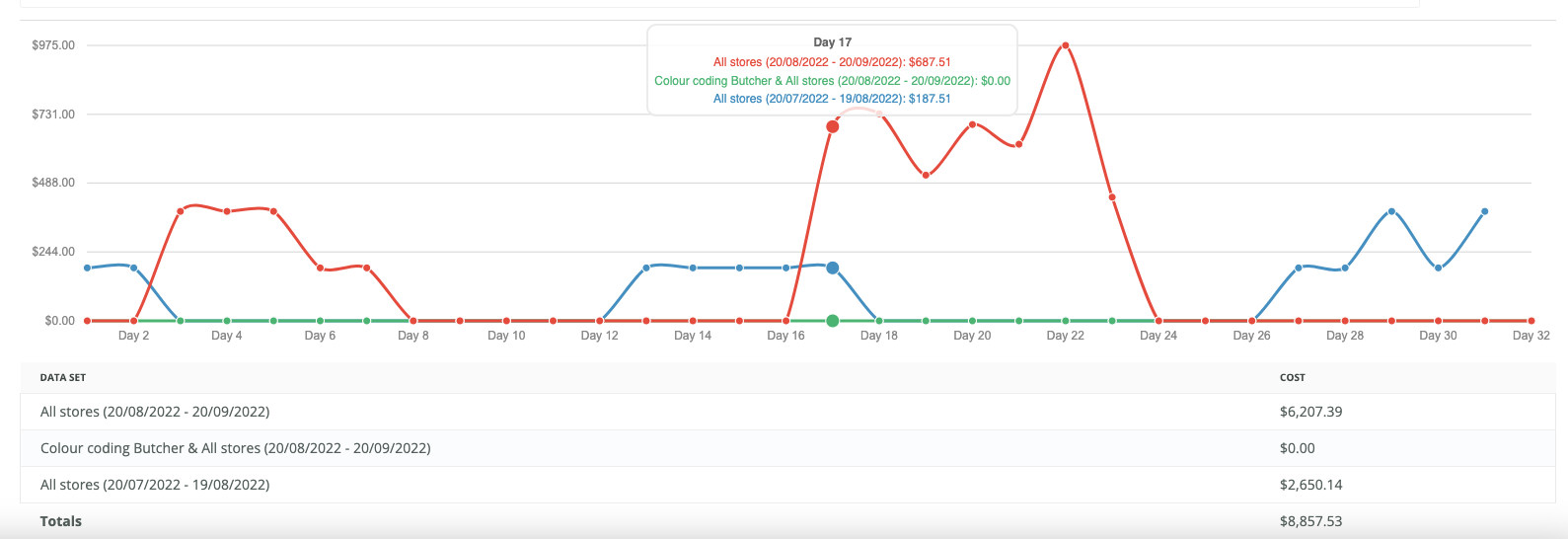1568x539 pixels.
Task: Click the 'Day 16' x-axis label
Action: pyautogui.click(x=786, y=336)
